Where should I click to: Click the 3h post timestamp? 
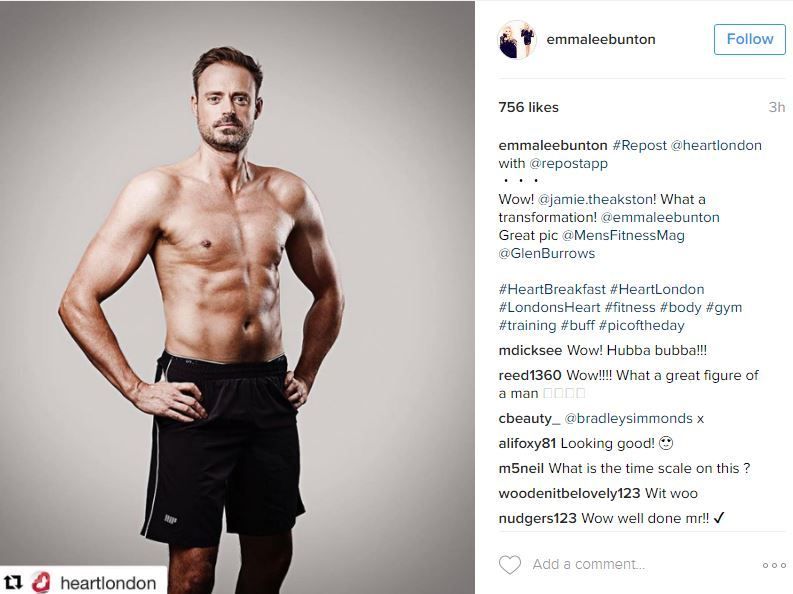[776, 107]
